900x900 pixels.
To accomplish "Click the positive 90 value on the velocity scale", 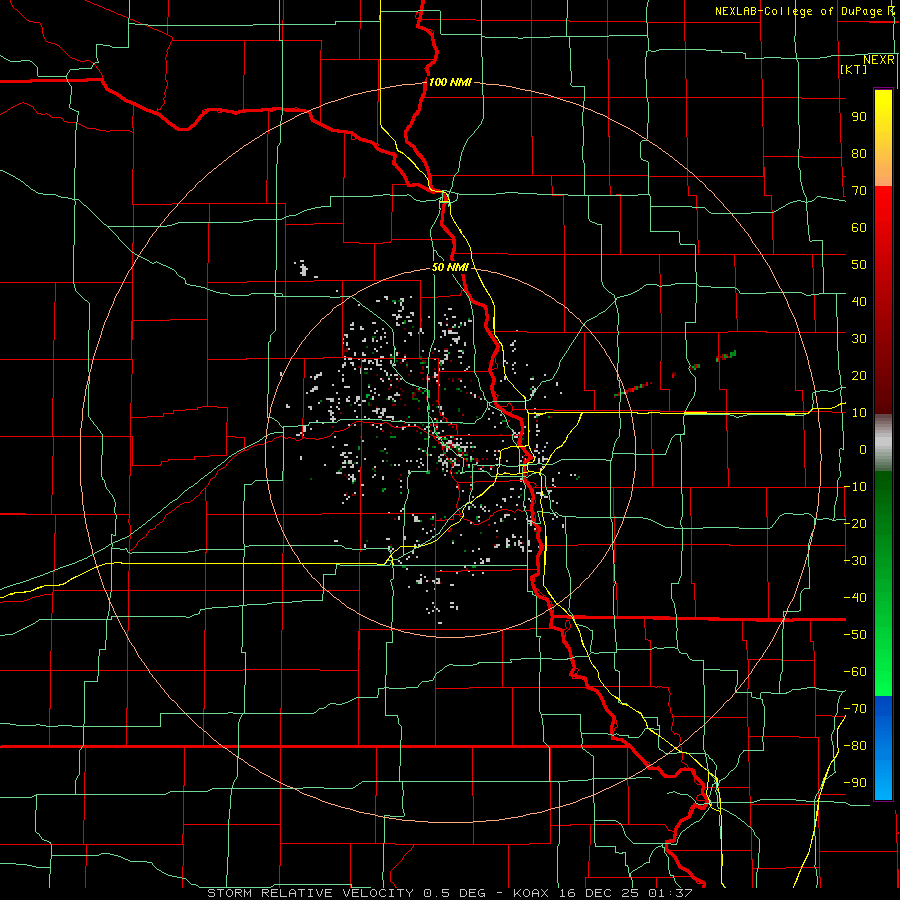I will tap(859, 117).
